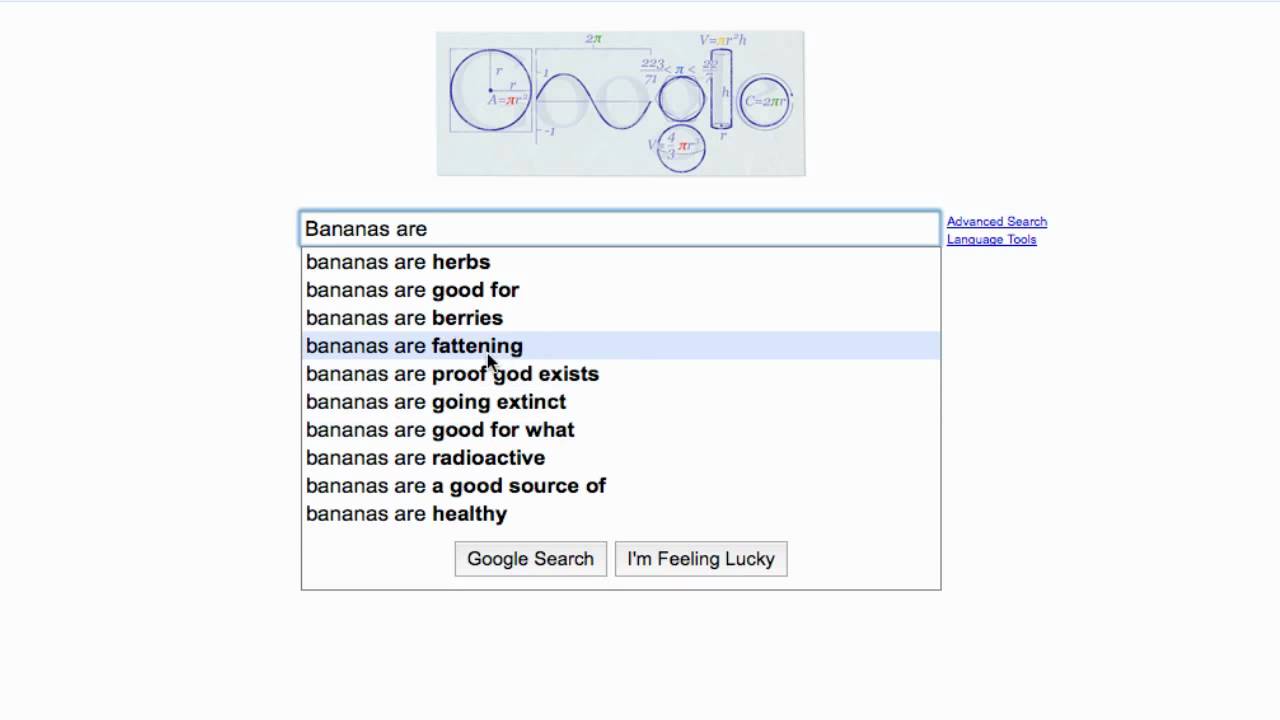Open the Advanced Search link

[x=996, y=222]
